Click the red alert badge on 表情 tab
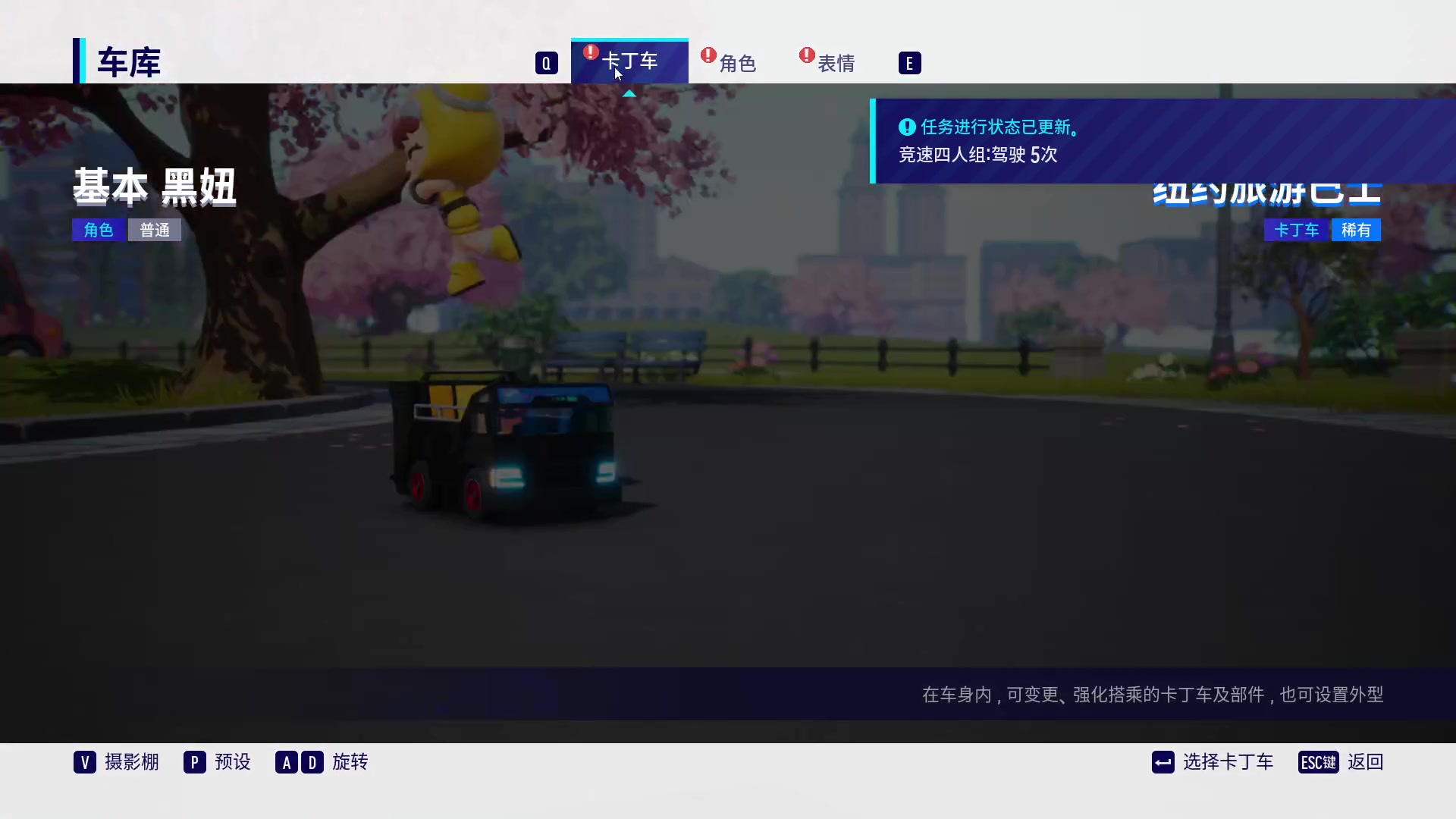1456x819 pixels. click(807, 55)
